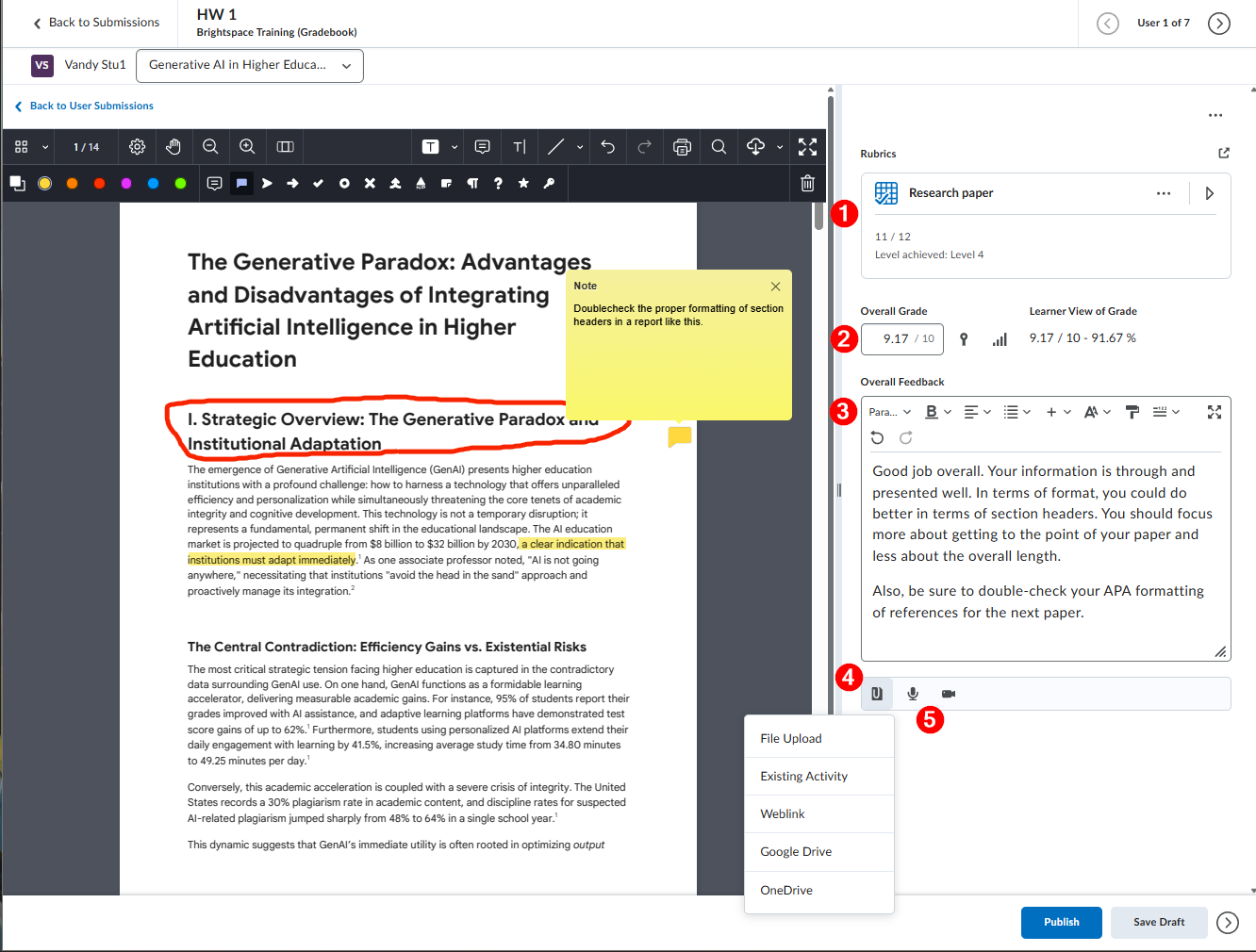Open the submission file dropdown for Generative AI

point(250,66)
